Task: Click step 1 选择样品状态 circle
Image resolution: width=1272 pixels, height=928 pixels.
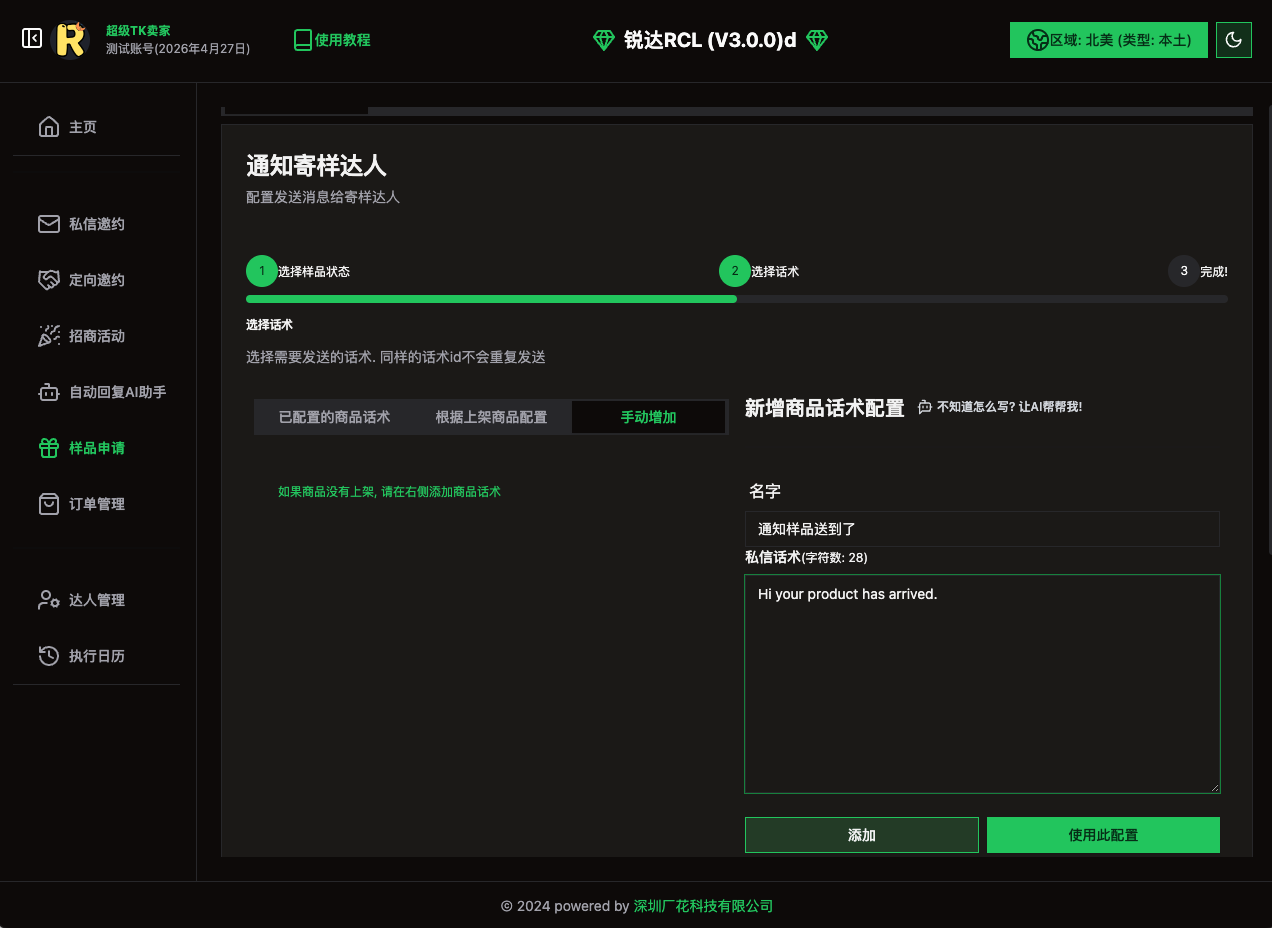Action: coord(262,271)
